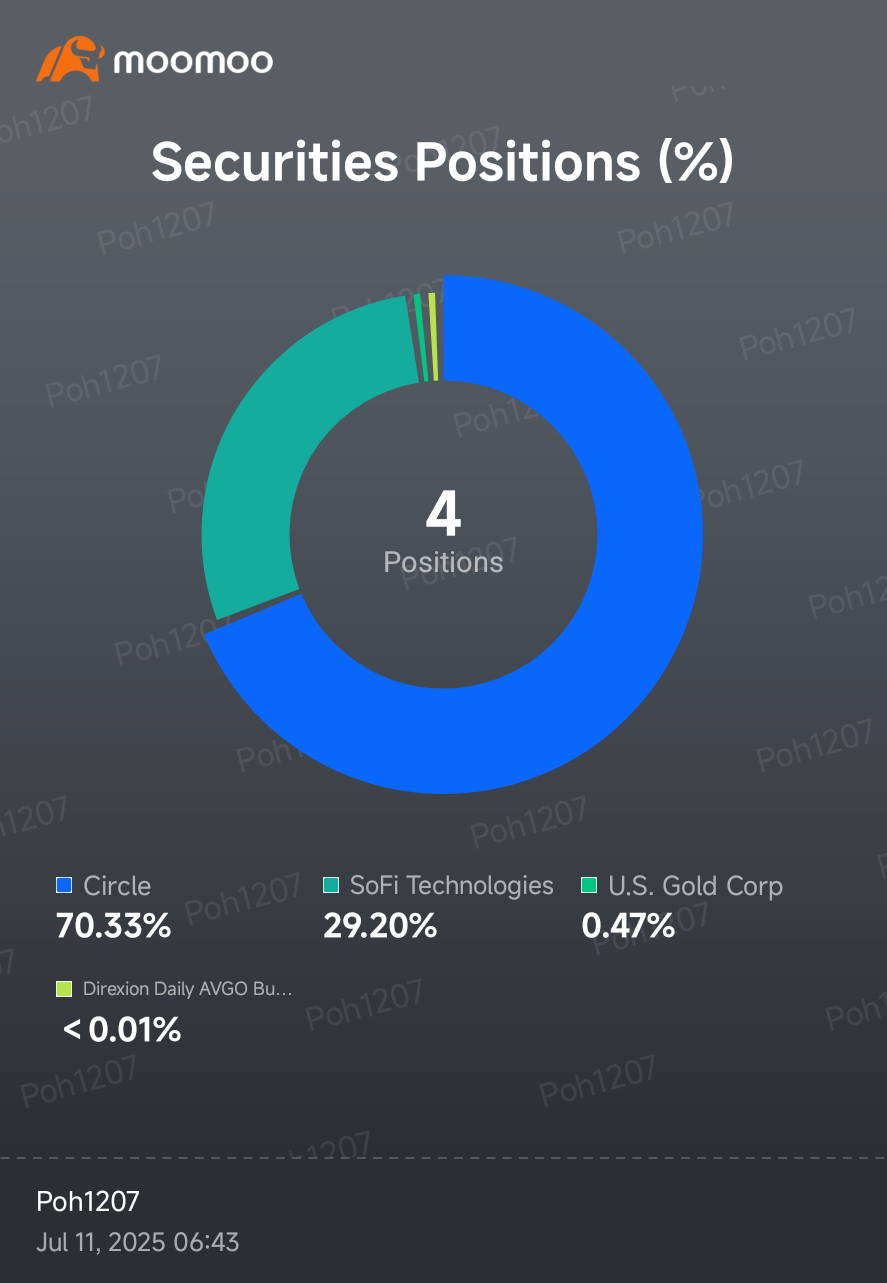The width and height of the screenshot is (887, 1283).
Task: Click the 0.47% percentage value
Action: [x=628, y=926]
